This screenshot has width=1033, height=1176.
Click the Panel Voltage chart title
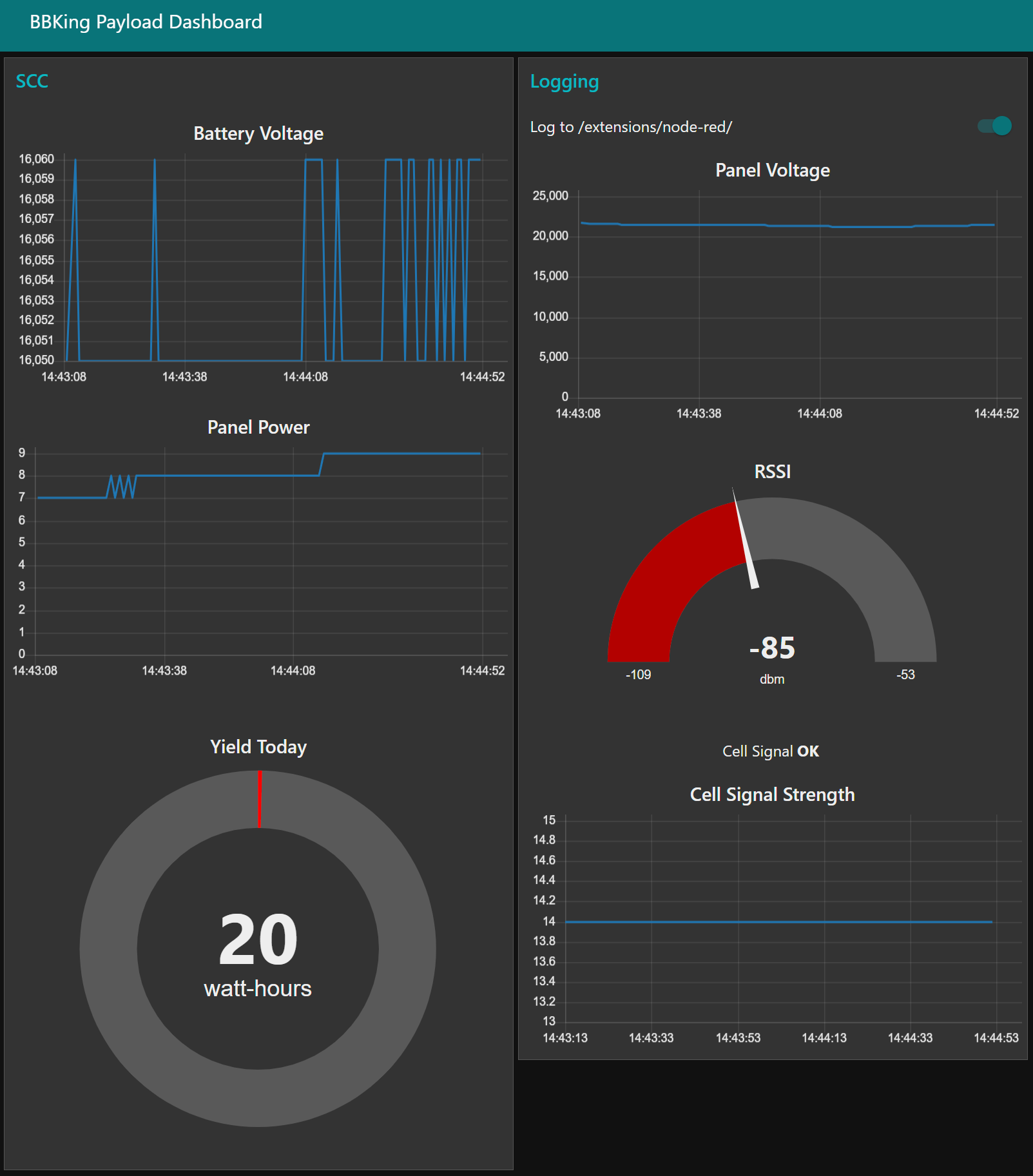pyautogui.click(x=772, y=170)
